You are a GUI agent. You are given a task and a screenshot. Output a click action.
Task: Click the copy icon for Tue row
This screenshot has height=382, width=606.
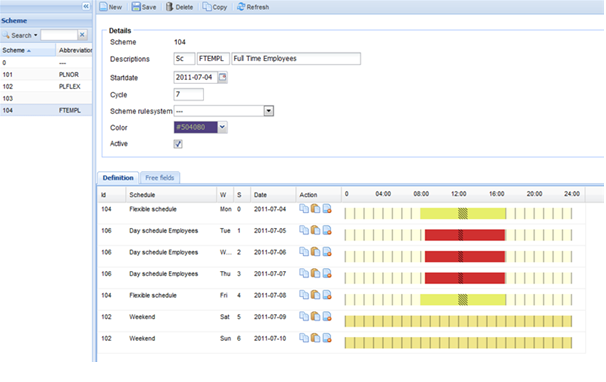[304, 230]
